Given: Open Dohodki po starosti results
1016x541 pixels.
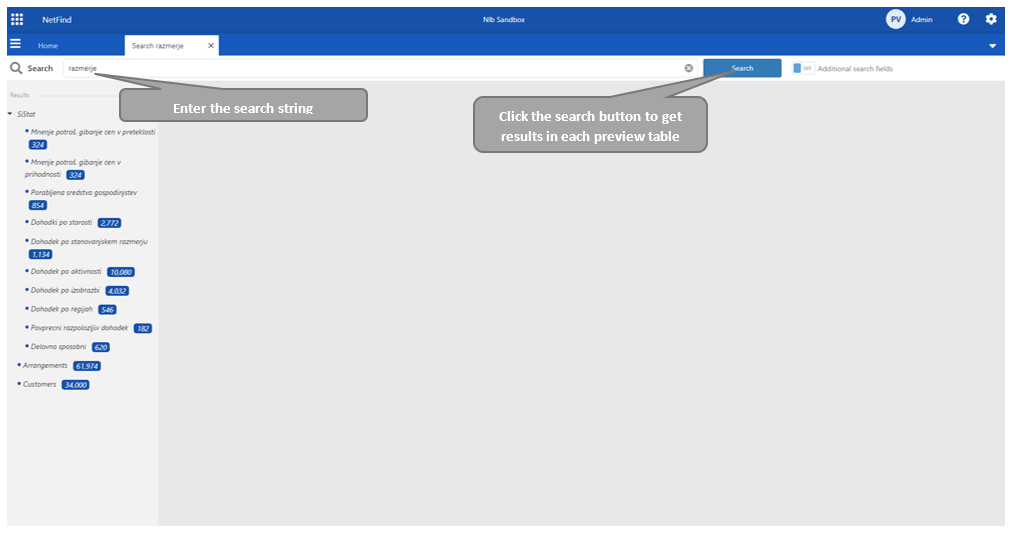Looking at the screenshot, I should [61, 222].
